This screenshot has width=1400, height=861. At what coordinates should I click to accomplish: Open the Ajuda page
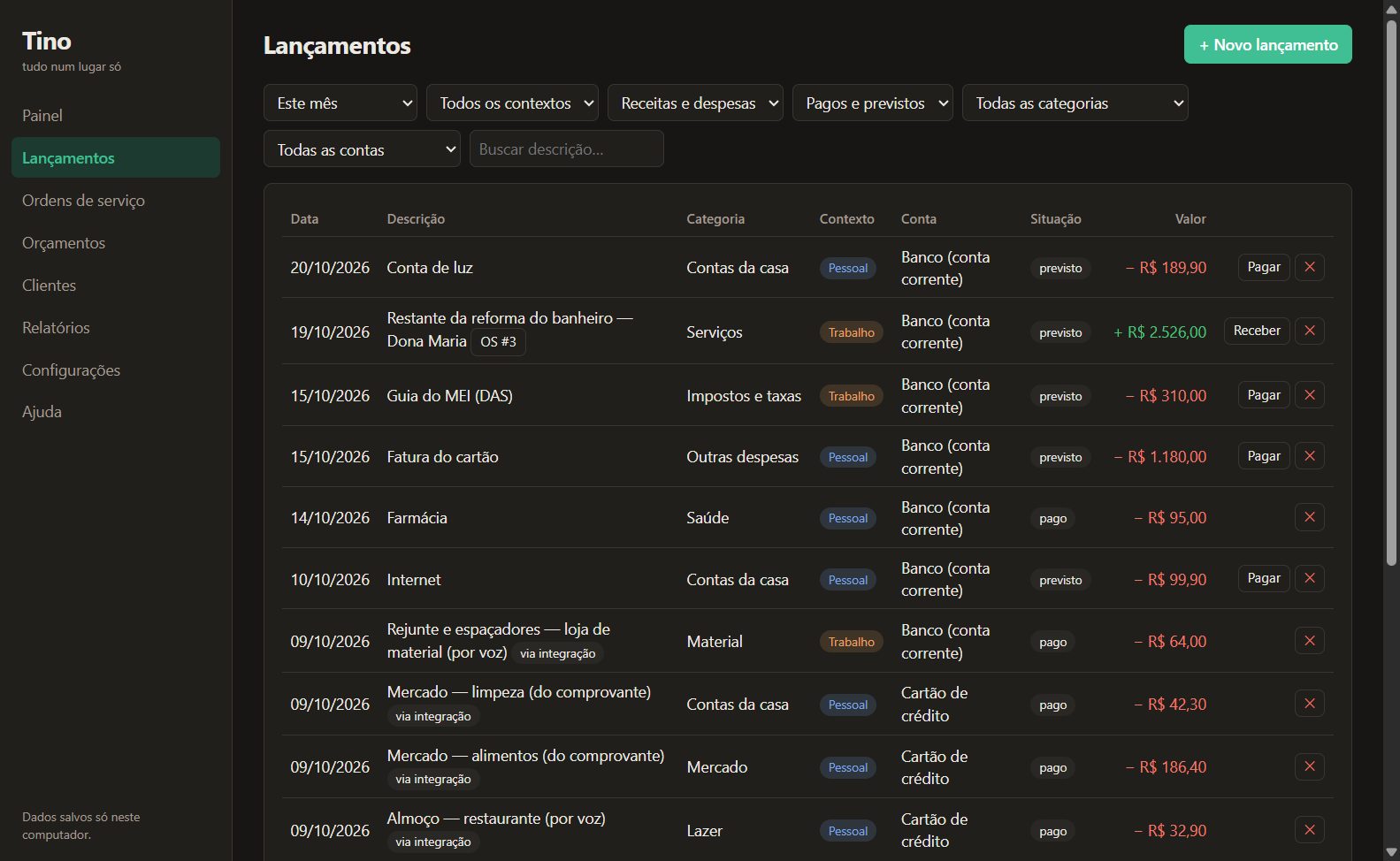(x=116, y=412)
